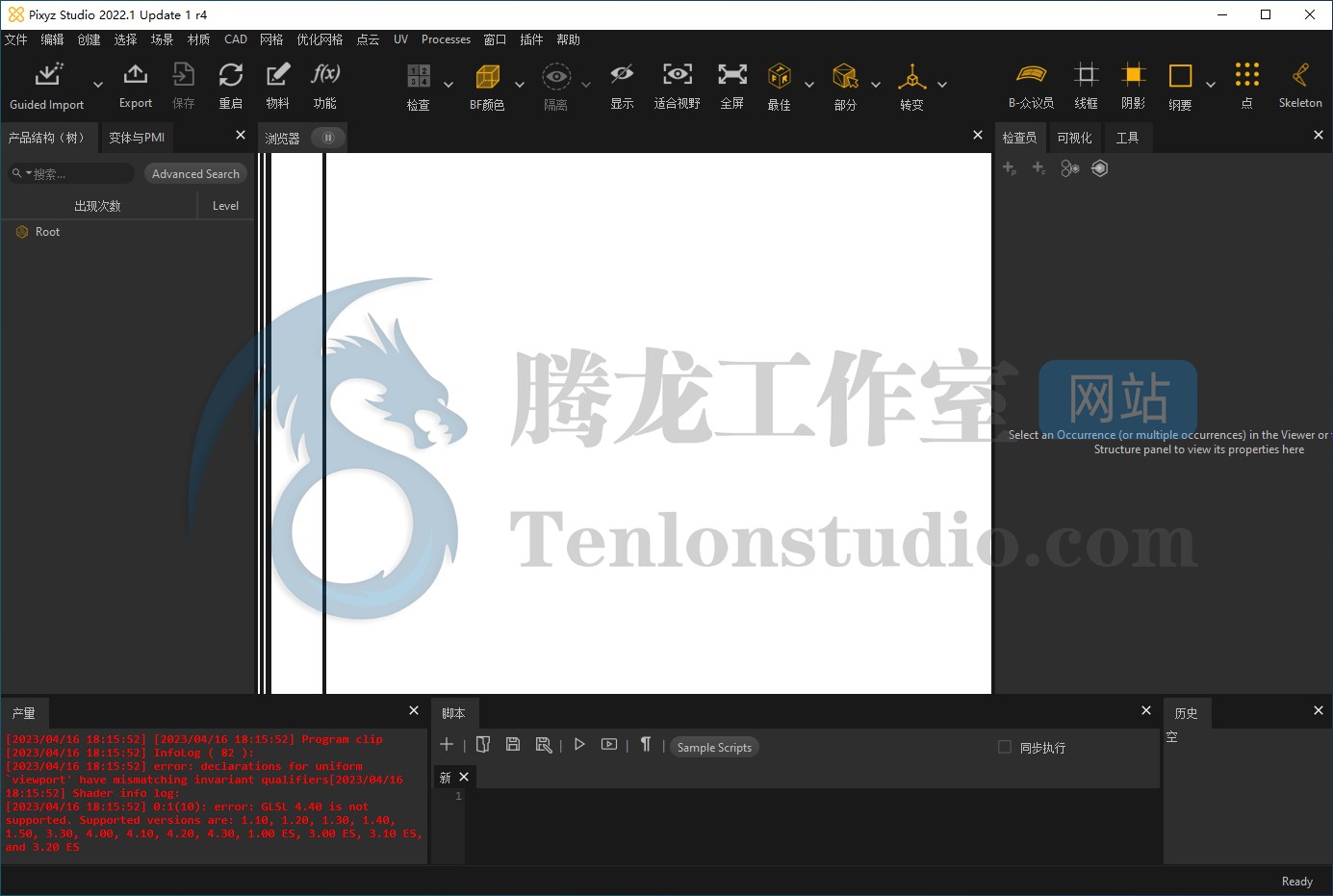Click the 转变 transform gizmo icon
The width and height of the screenshot is (1333, 896).
(x=912, y=76)
